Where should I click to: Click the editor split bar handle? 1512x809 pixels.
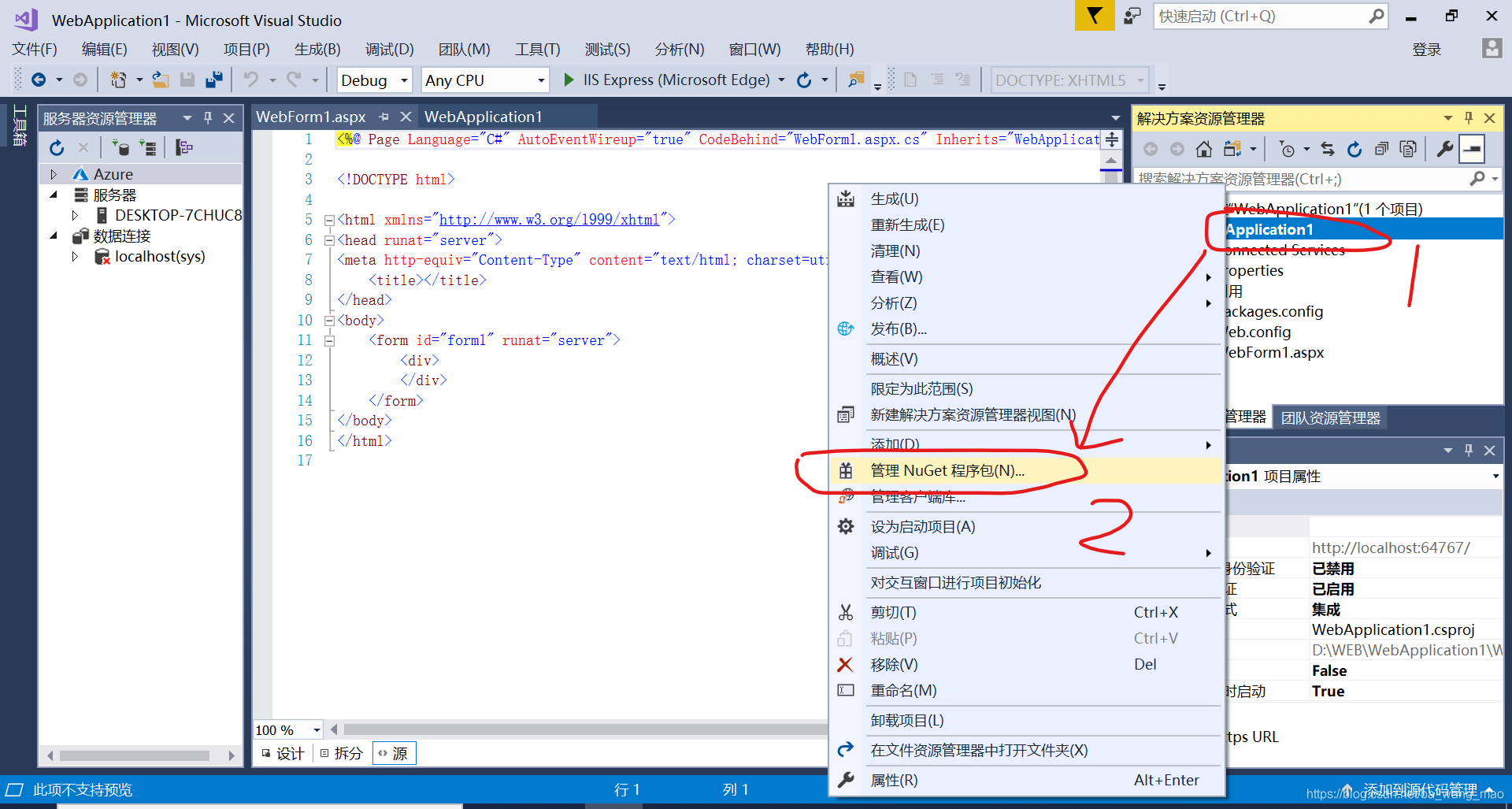tap(1111, 140)
